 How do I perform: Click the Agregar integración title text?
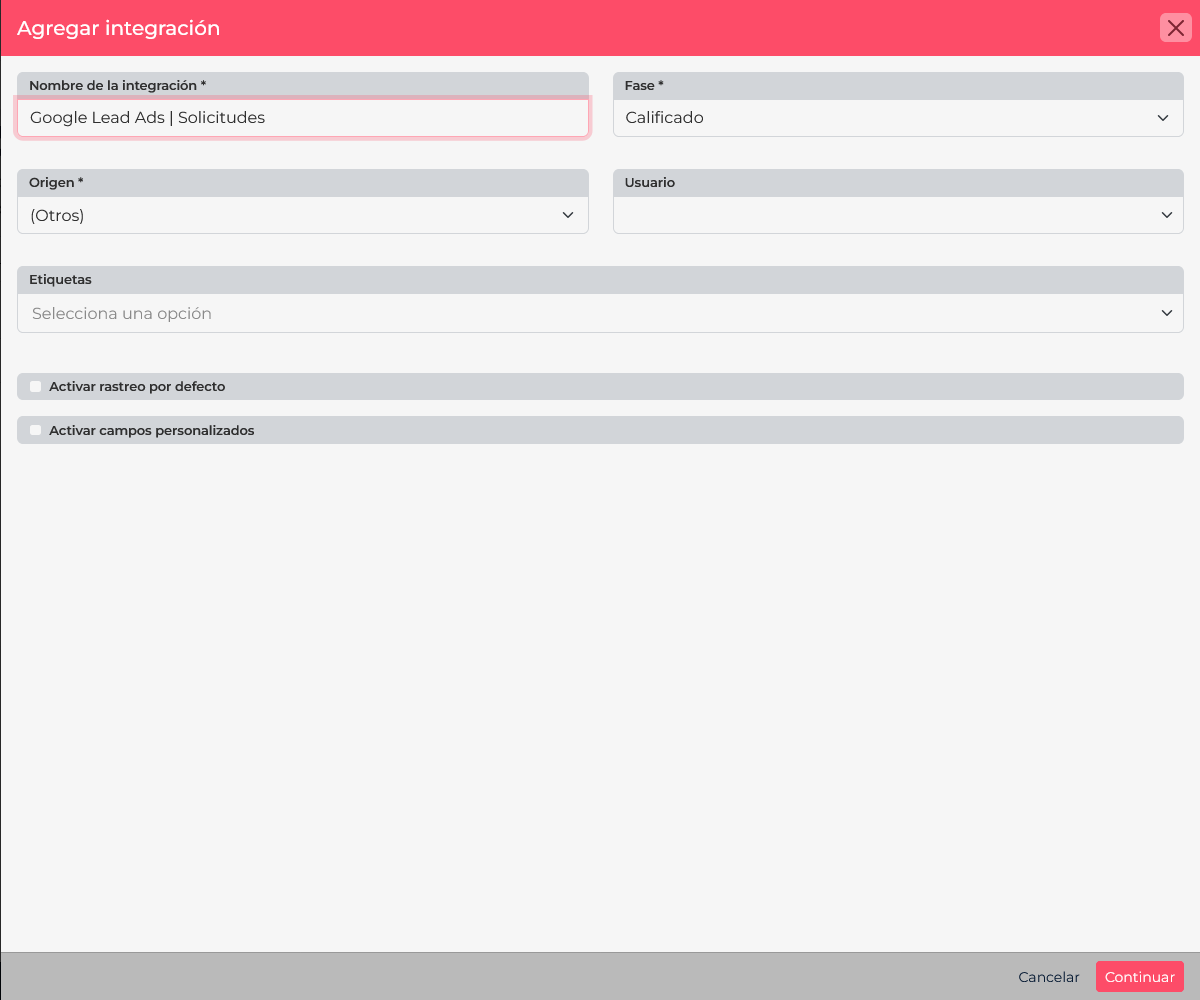118,28
